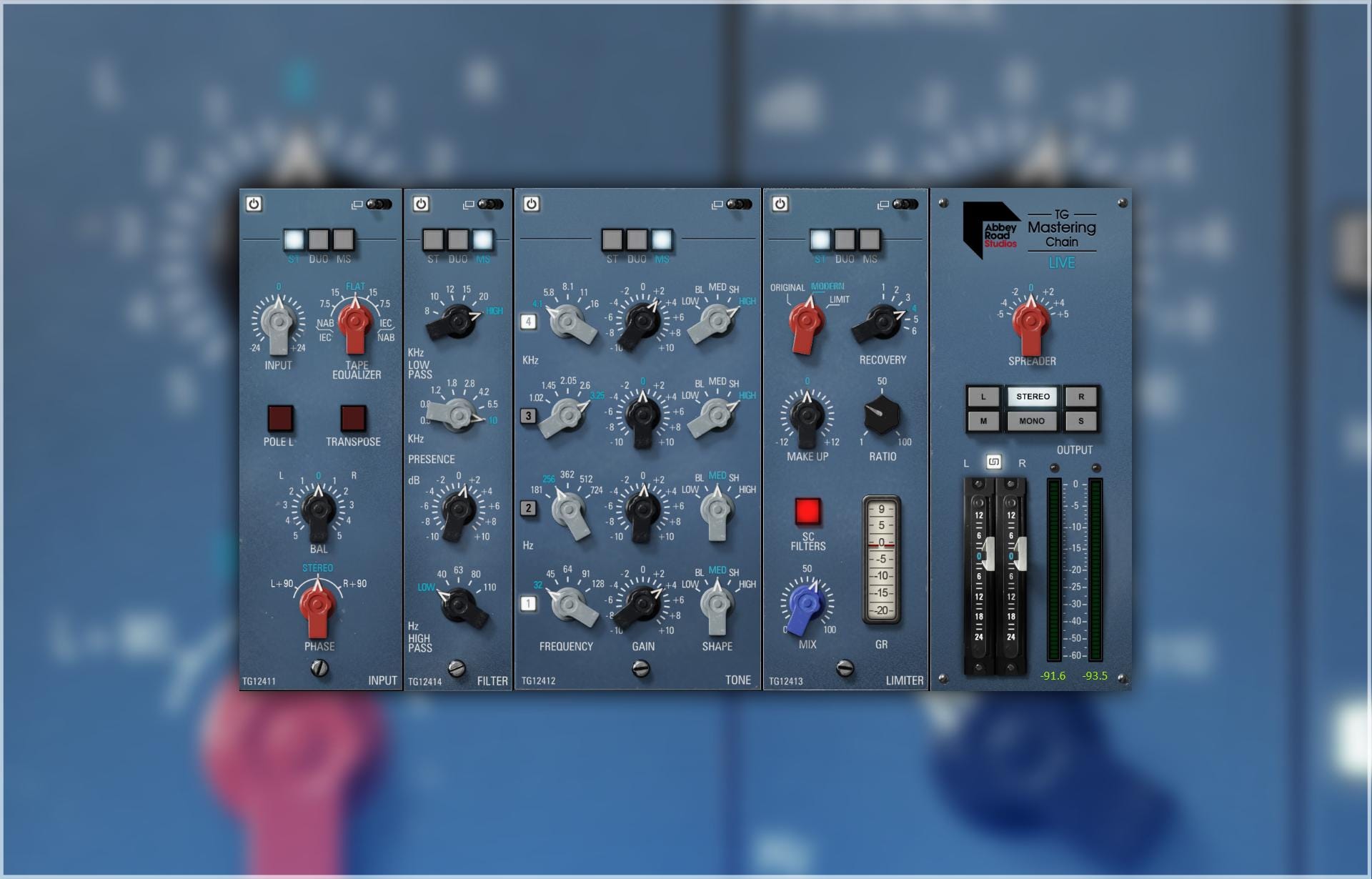Viewport: 1372px width, 879px height.
Task: Select DUO mode on the INPUT module
Action: 319,239
